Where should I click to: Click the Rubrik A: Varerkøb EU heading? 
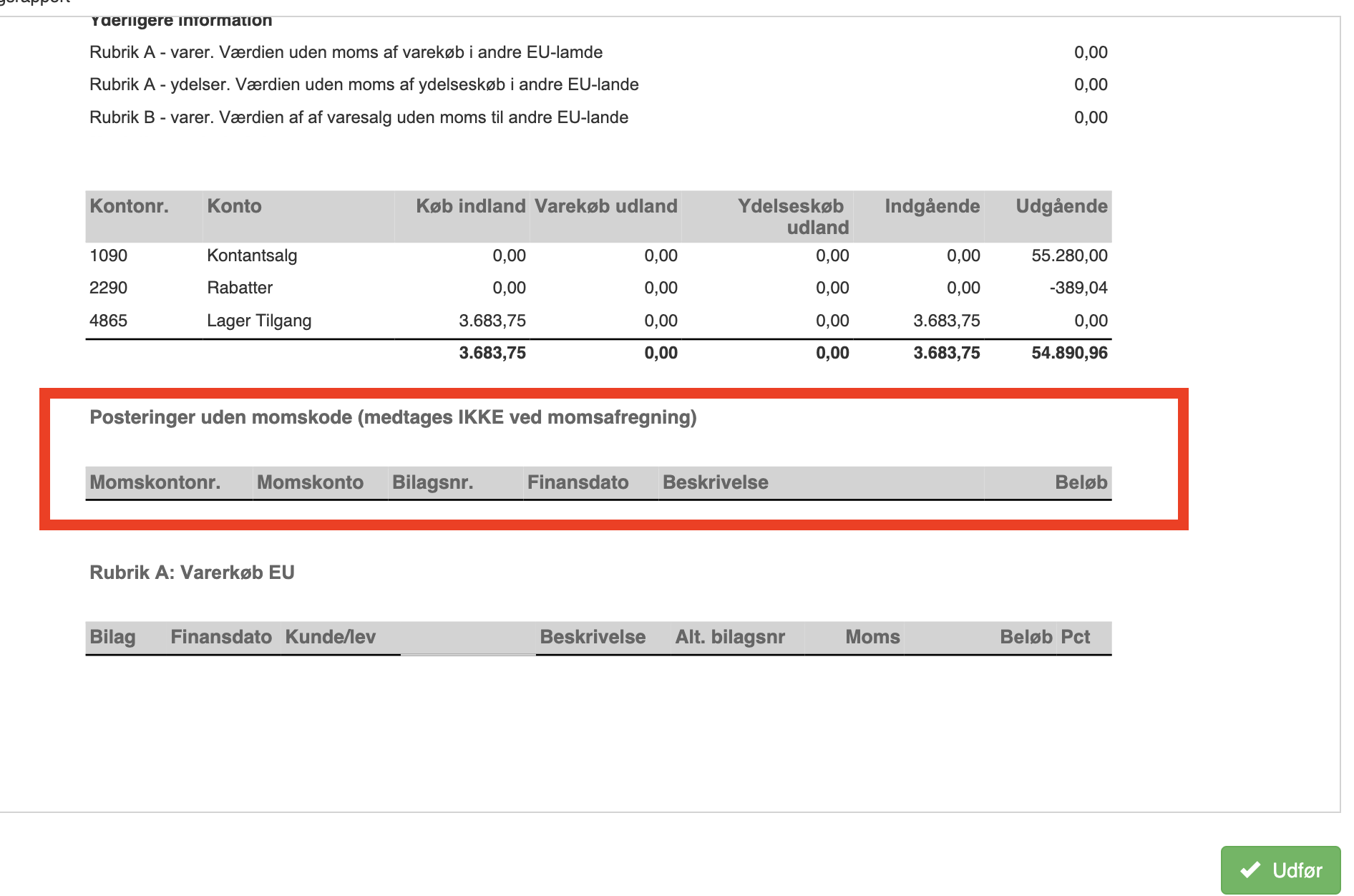192,573
